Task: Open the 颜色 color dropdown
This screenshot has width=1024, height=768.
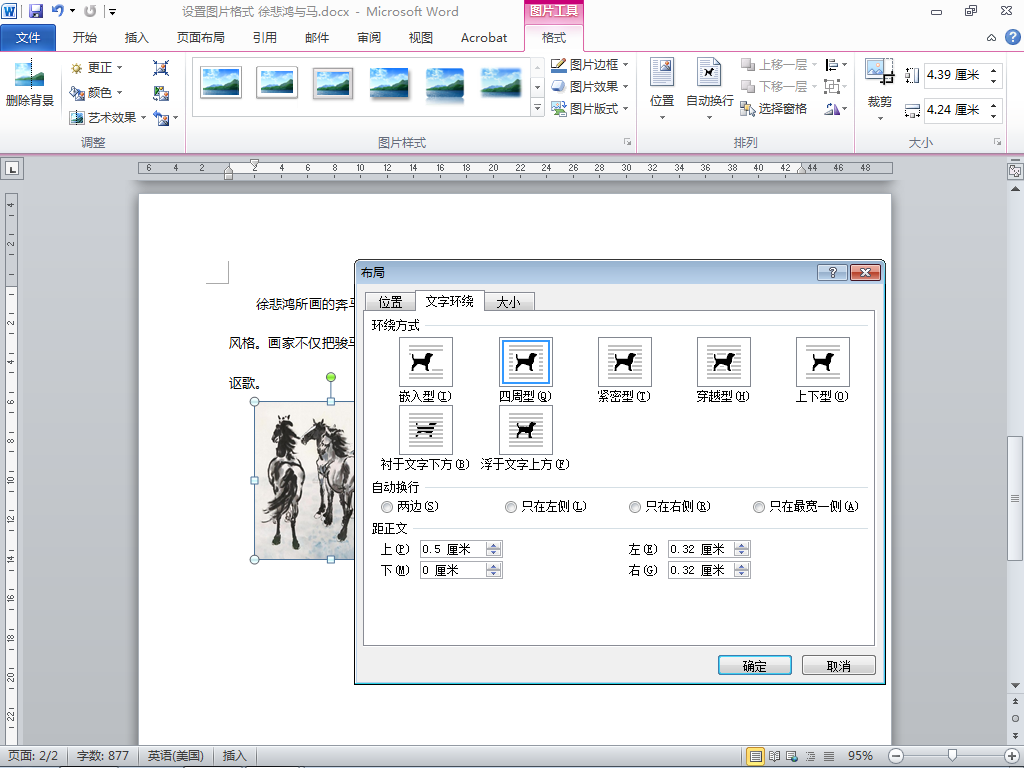Action: pos(97,93)
